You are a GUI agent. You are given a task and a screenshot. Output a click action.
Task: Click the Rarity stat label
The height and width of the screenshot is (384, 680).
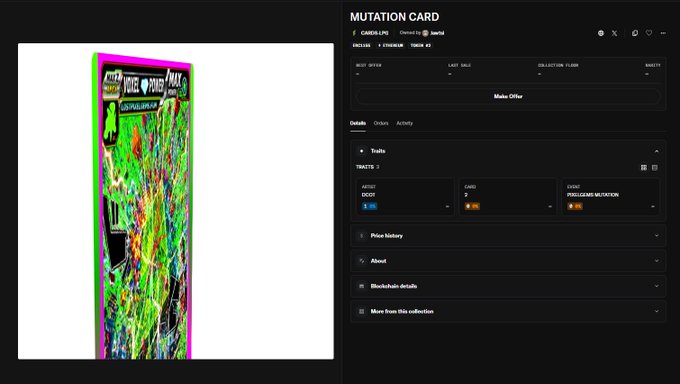[x=653, y=65]
